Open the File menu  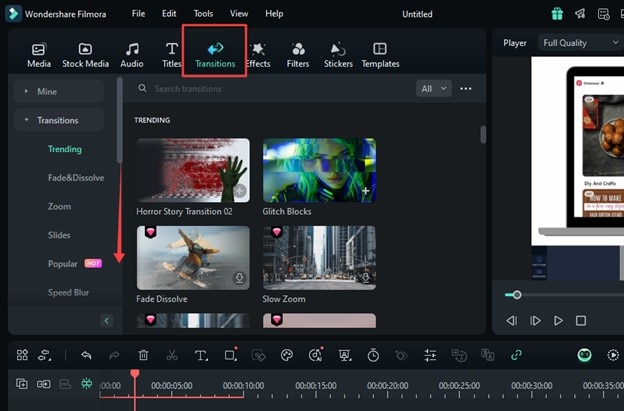pos(138,14)
